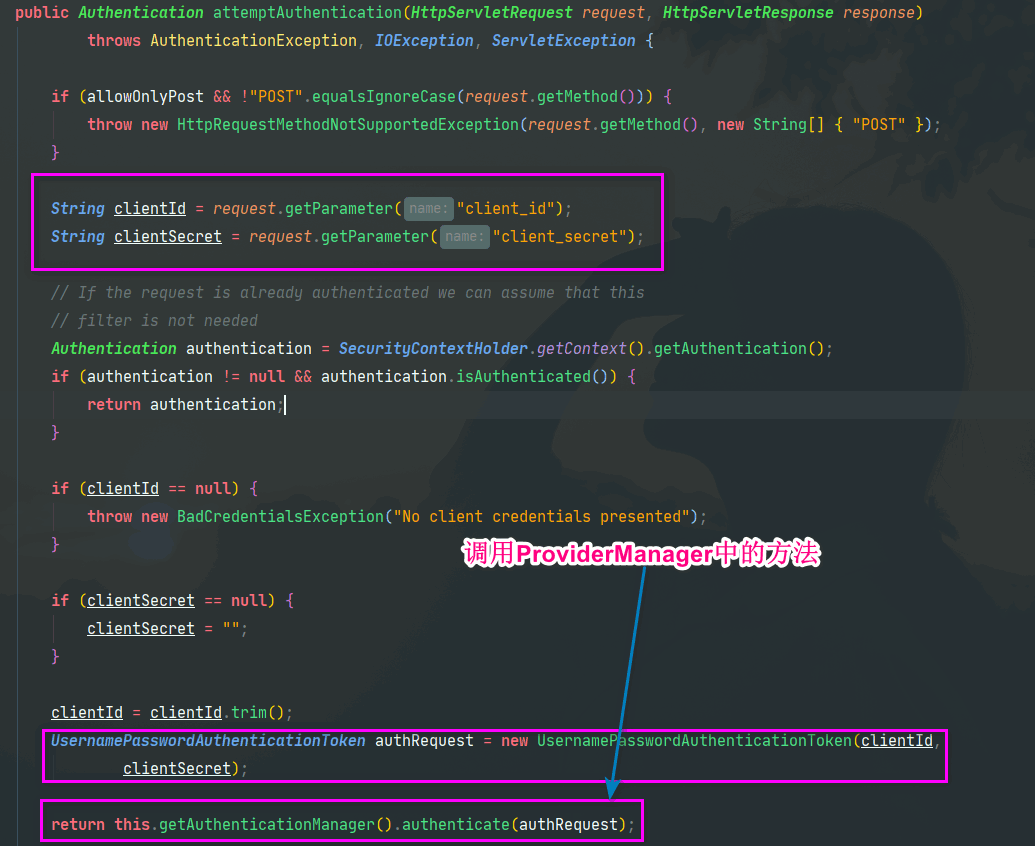This screenshot has height=846, width=1035.
Task: Click 'new UsernamePasswordAuthenticationToken' constructor call
Action: coord(677,741)
